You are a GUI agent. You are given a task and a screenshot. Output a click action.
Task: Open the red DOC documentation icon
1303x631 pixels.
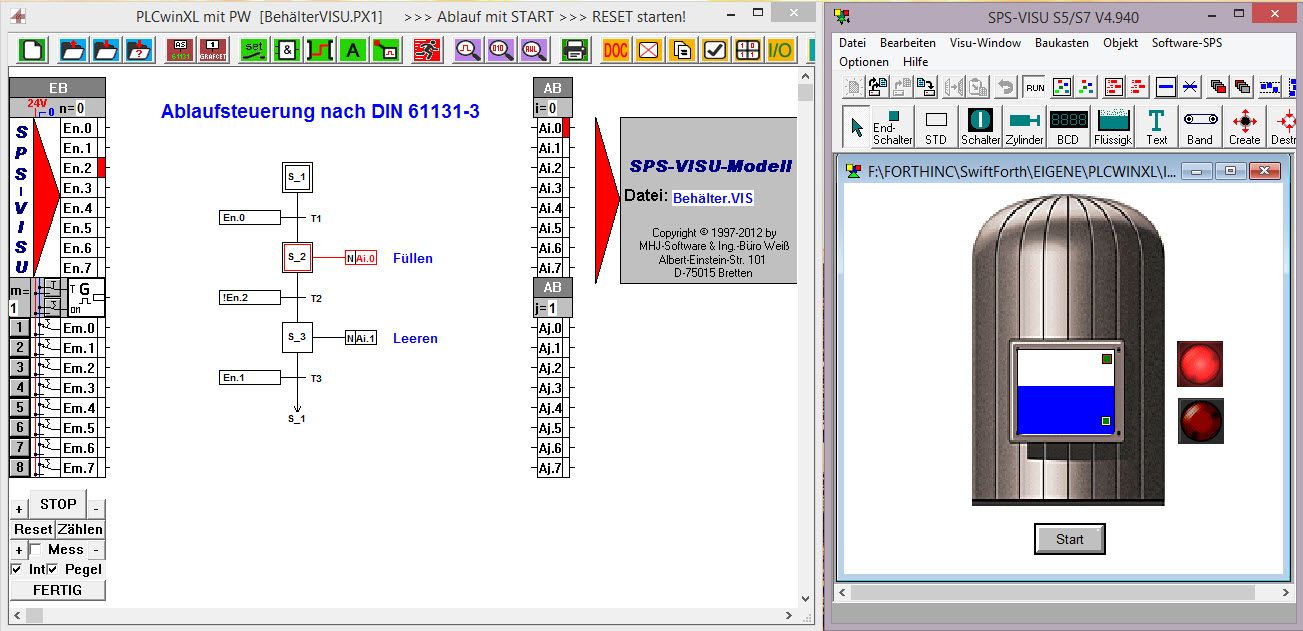pyautogui.click(x=616, y=50)
